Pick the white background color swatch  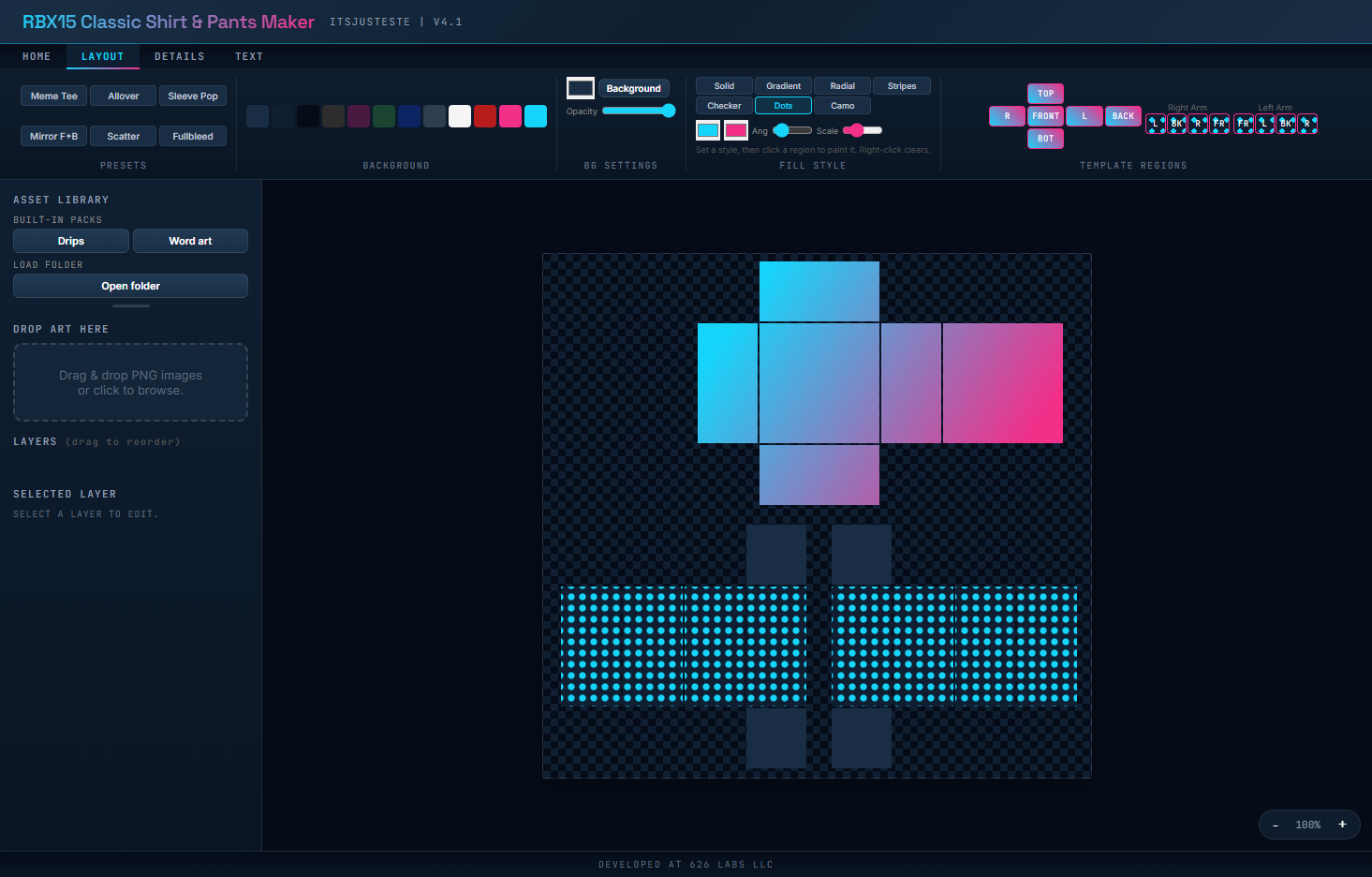coord(460,116)
